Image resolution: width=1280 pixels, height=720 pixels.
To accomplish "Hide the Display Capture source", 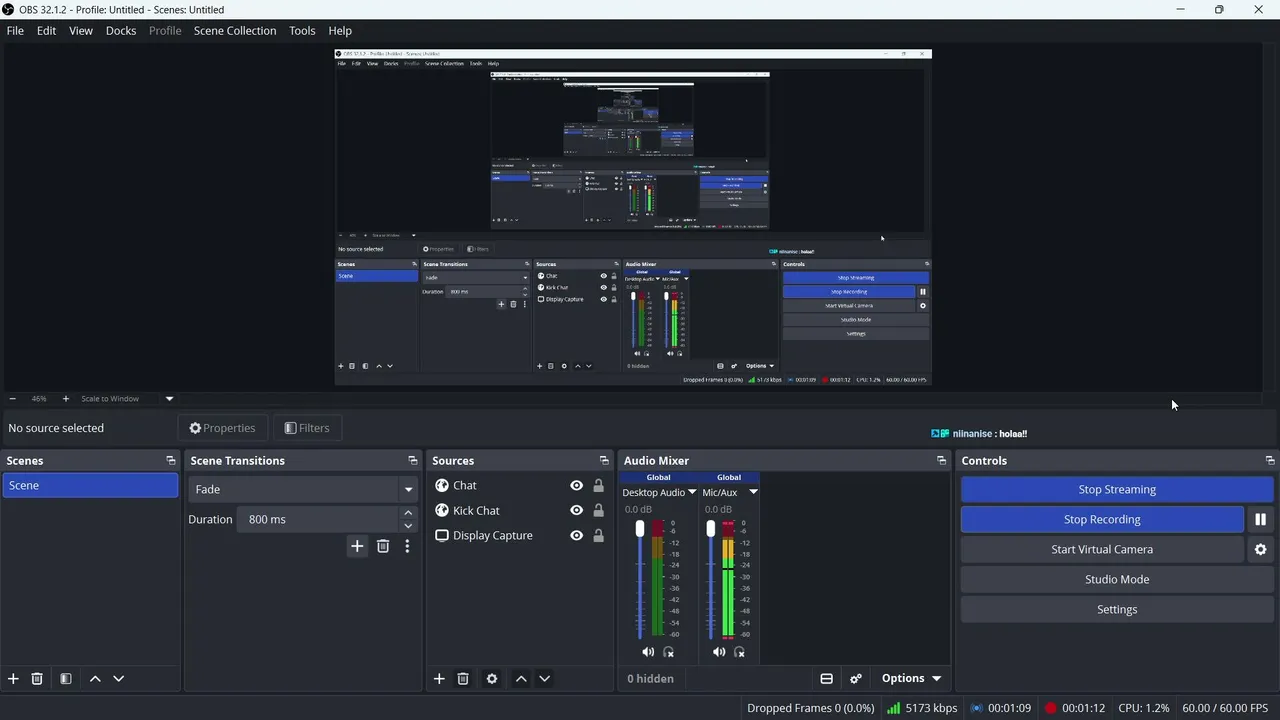I will (x=576, y=535).
